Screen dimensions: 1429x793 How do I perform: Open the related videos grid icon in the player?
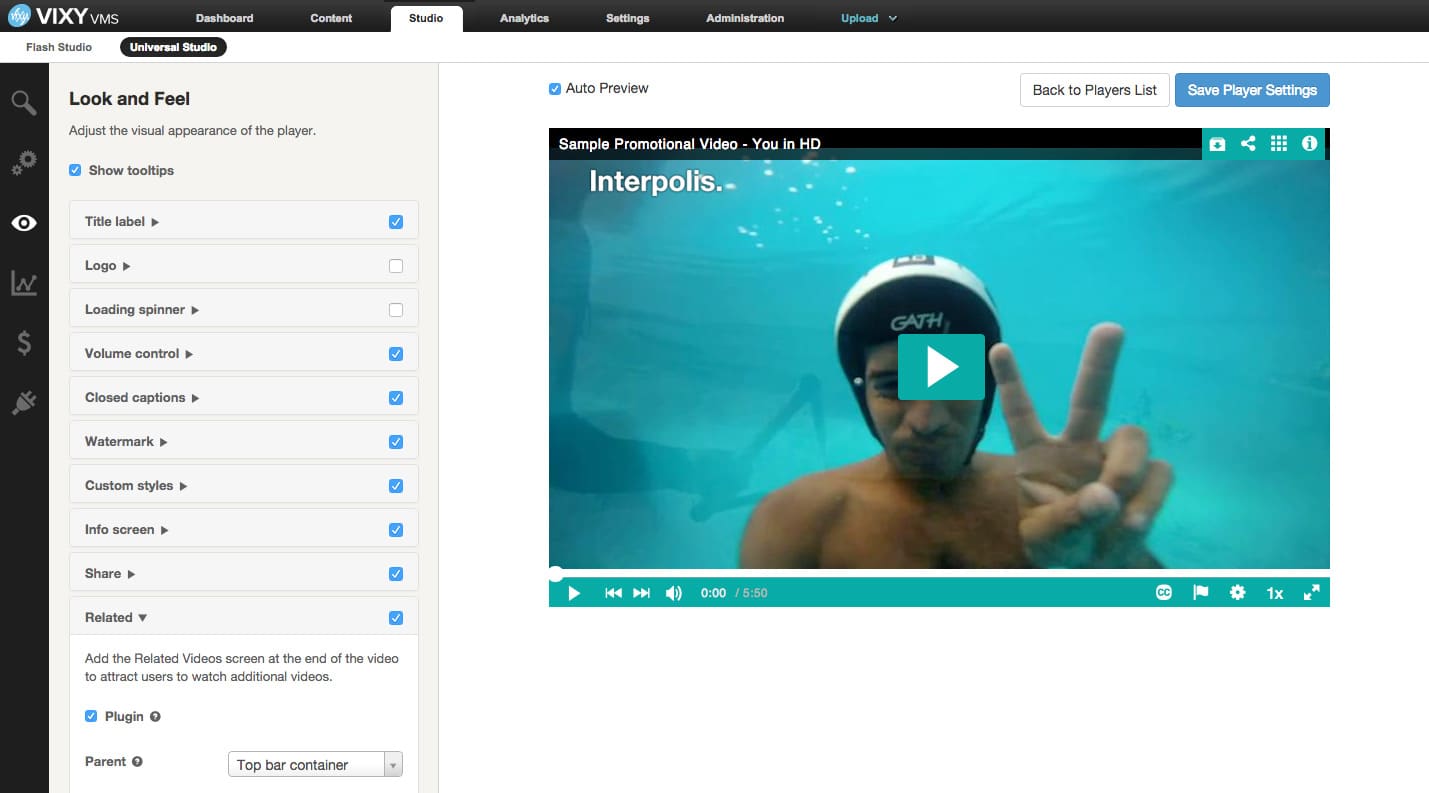1279,144
